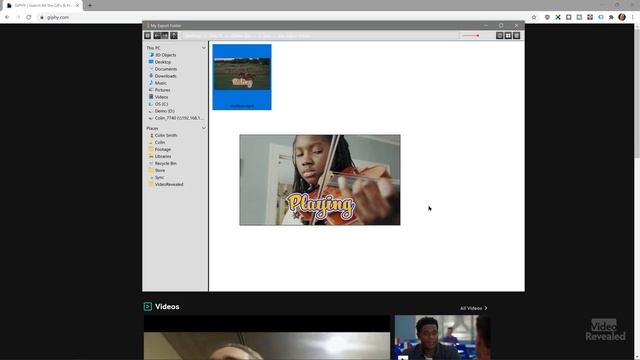Go forward in the browser
The image size is (640, 360).
click(x=18, y=17)
